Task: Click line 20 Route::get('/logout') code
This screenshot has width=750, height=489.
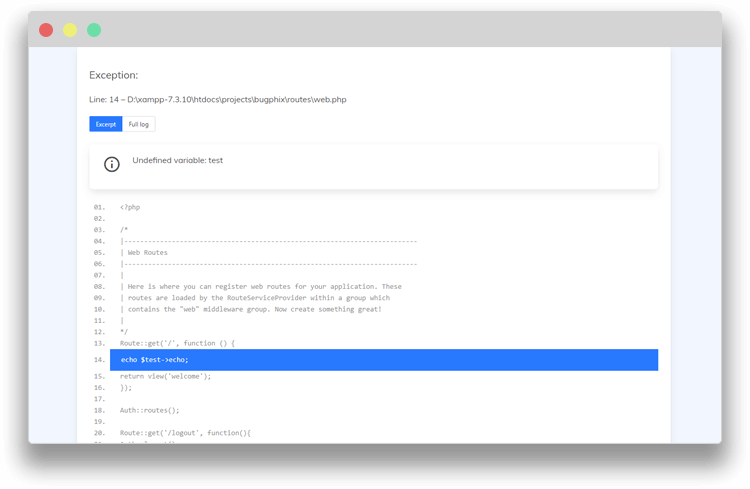Action: pyautogui.click(x=185, y=433)
